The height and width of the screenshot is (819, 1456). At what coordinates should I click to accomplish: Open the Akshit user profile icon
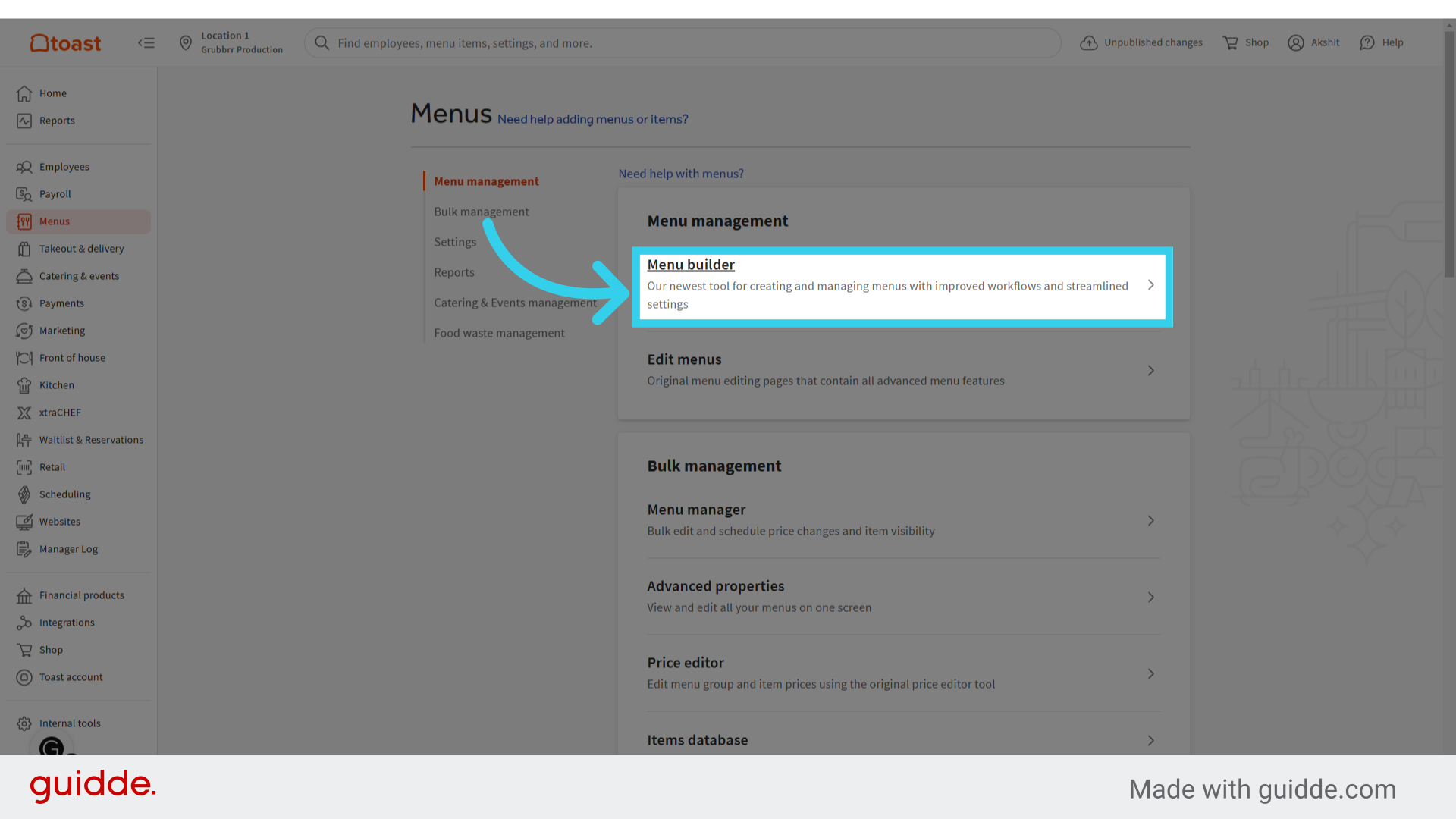pyautogui.click(x=1296, y=43)
